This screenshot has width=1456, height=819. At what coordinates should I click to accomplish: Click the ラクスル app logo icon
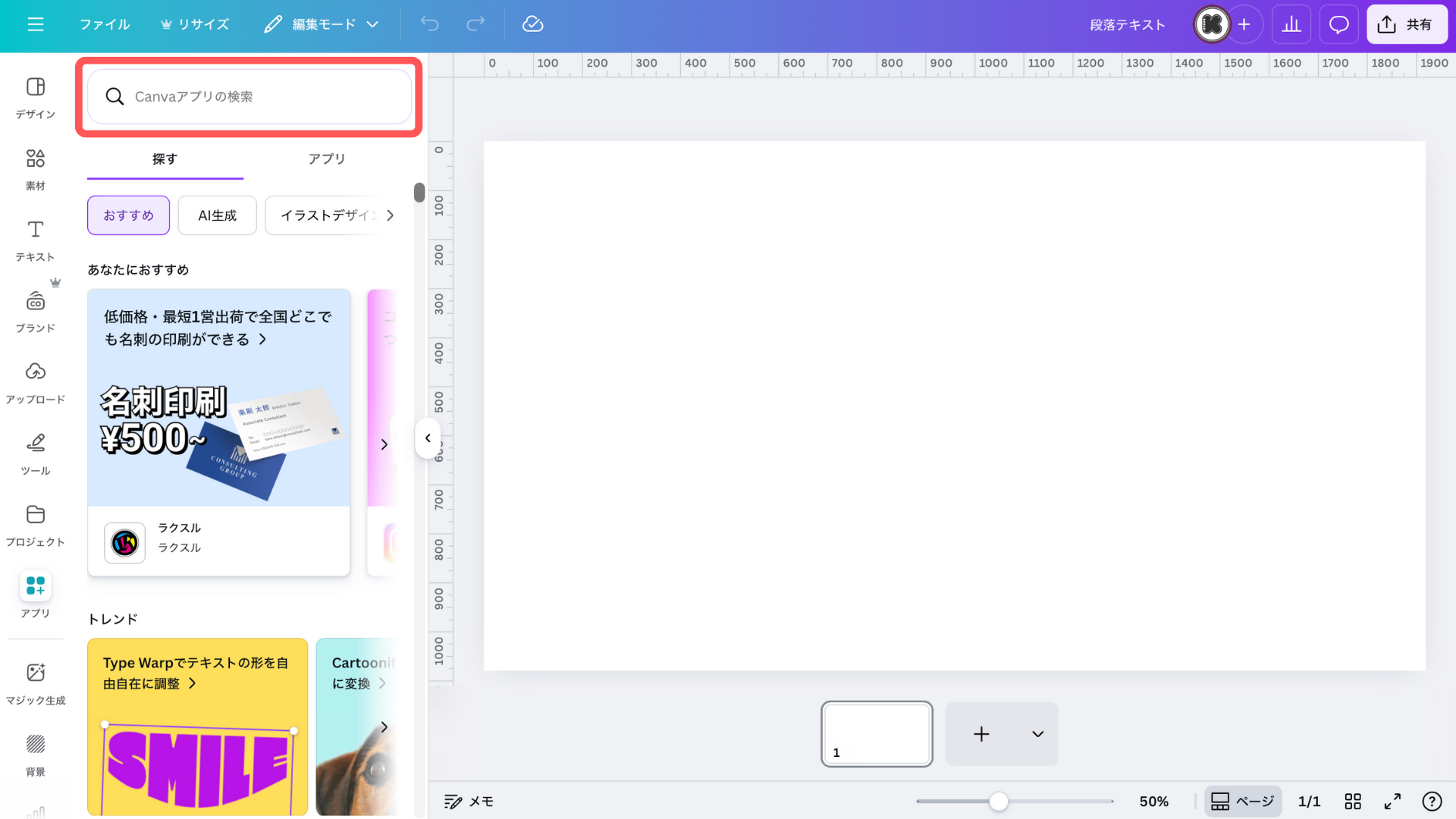(125, 543)
